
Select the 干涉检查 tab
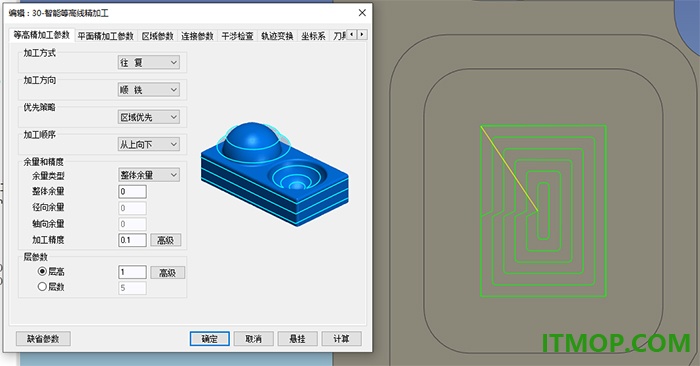pyautogui.click(x=238, y=36)
